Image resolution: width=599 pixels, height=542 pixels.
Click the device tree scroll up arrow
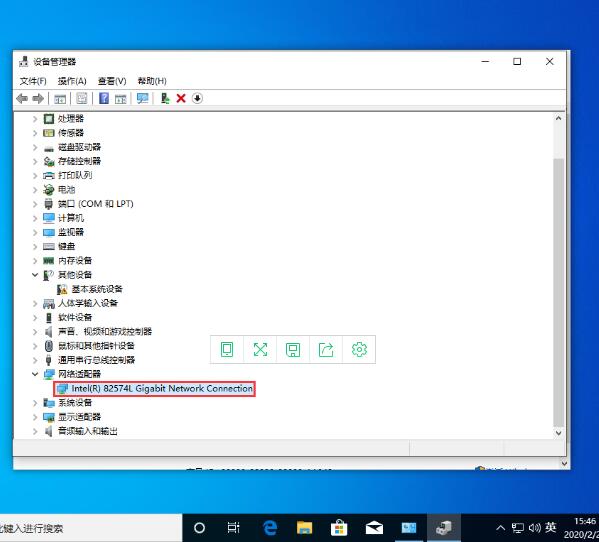(559, 118)
